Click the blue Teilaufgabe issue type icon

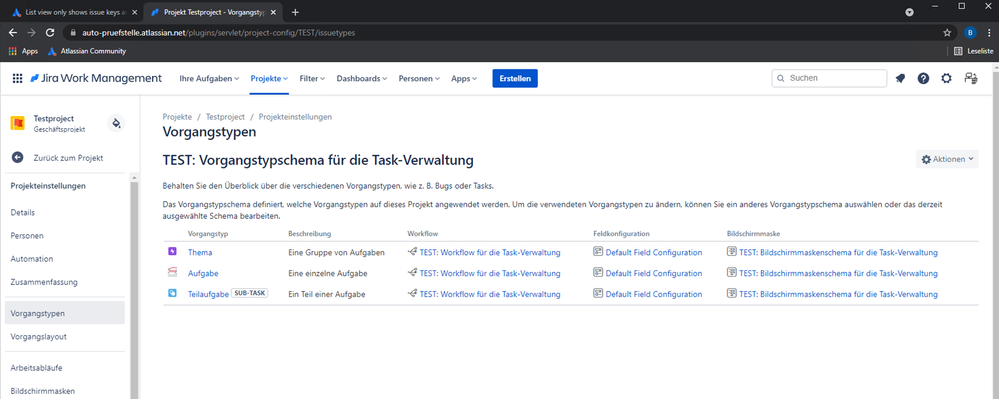point(172,294)
